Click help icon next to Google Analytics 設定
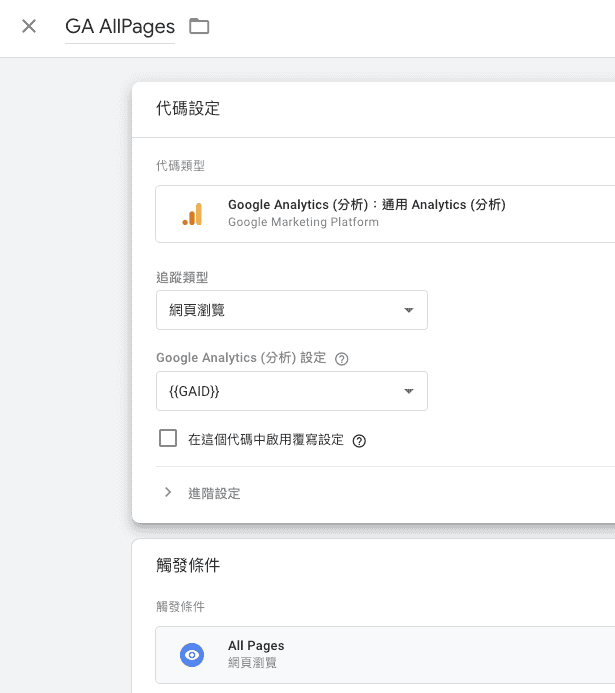The height and width of the screenshot is (693, 615). (x=342, y=359)
